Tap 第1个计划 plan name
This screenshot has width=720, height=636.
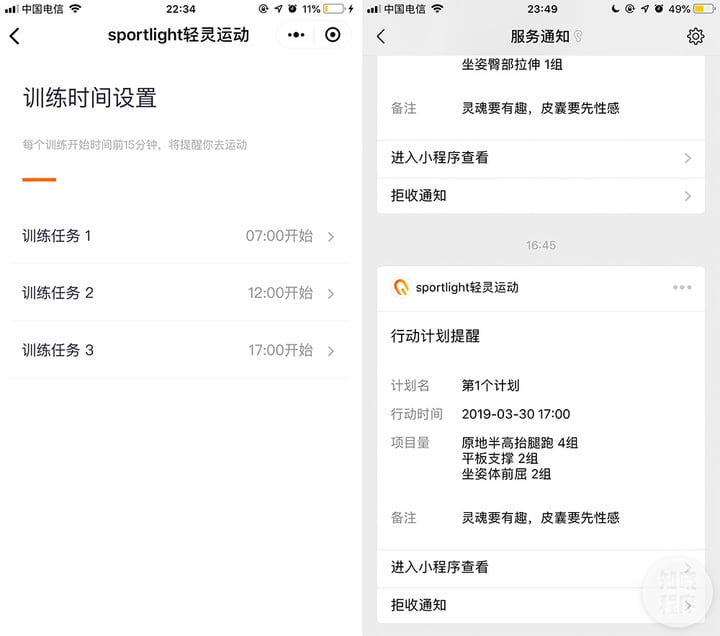point(490,385)
